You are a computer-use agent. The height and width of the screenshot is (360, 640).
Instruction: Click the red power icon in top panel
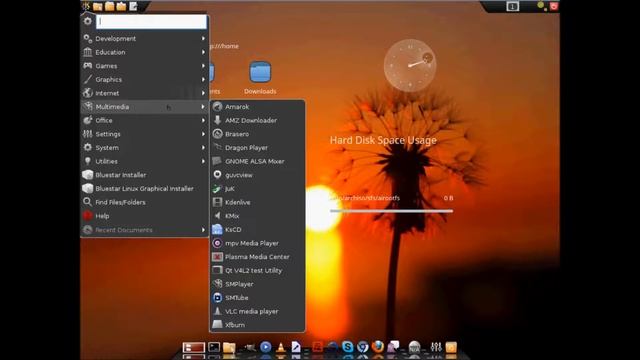coord(554,6)
